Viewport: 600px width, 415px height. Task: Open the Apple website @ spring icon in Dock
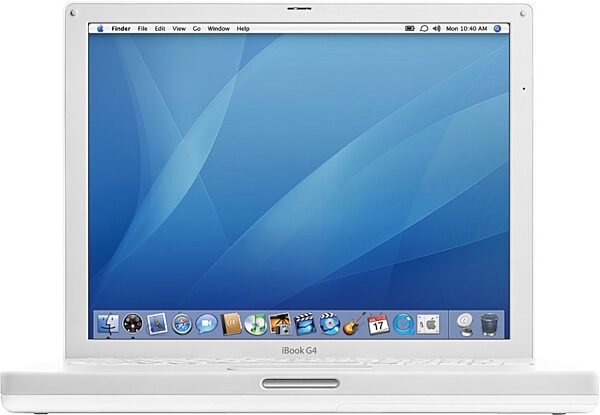[465, 324]
